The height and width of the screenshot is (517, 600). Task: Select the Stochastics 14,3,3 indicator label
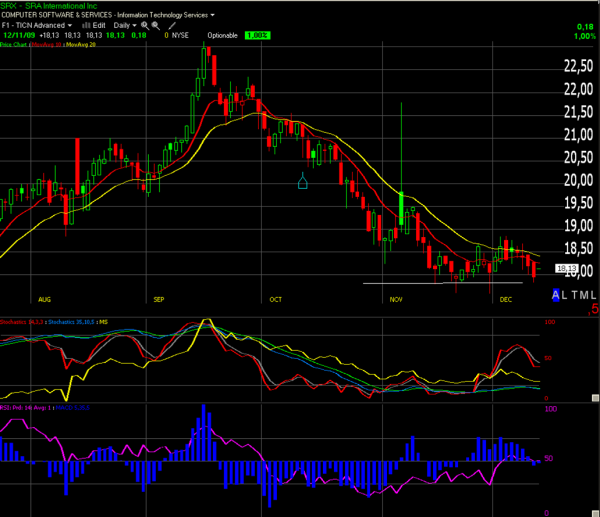tap(21, 322)
